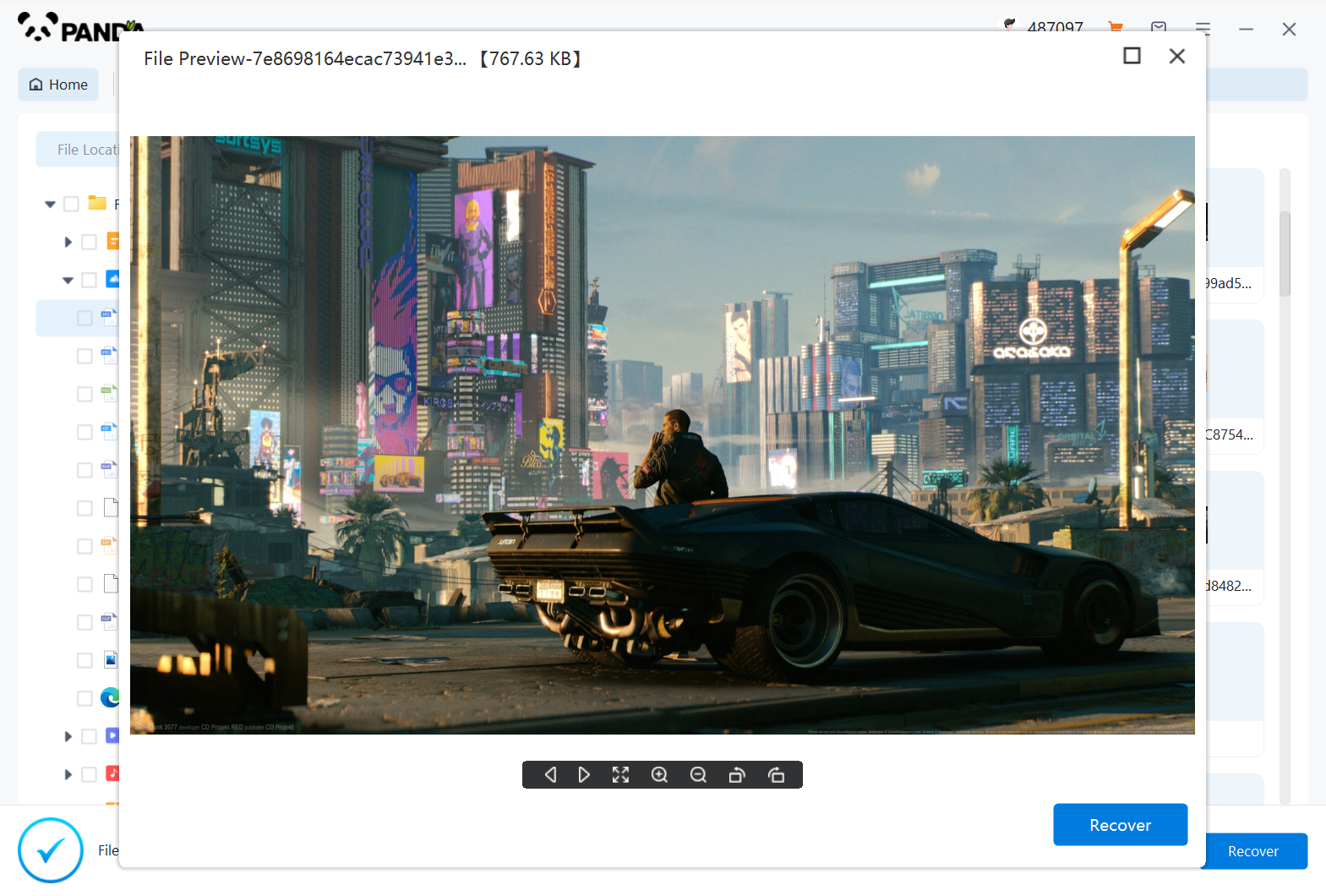1326x896 pixels.
Task: Rotate the preview image clockwise
Action: 776,774
